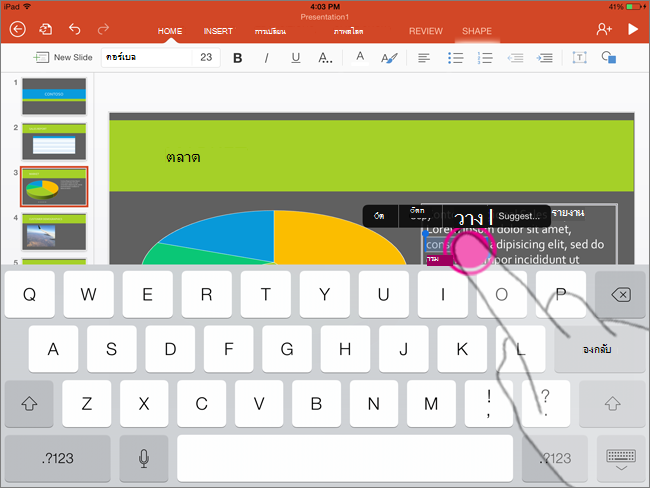The height and width of the screenshot is (488, 650).
Task: Tap the return key 'องกลับ'
Action: pos(599,349)
